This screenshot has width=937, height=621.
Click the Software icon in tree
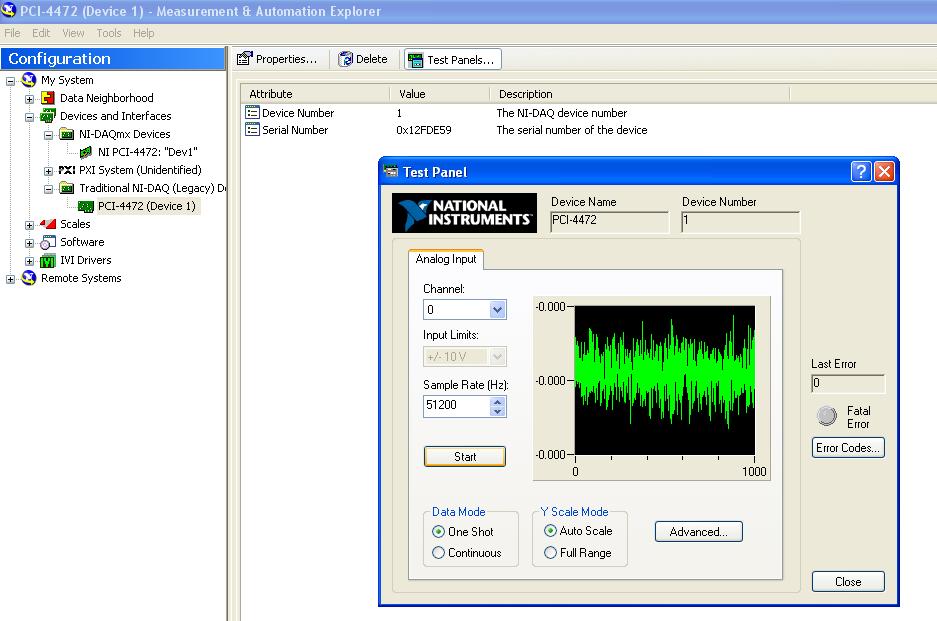tap(48, 242)
